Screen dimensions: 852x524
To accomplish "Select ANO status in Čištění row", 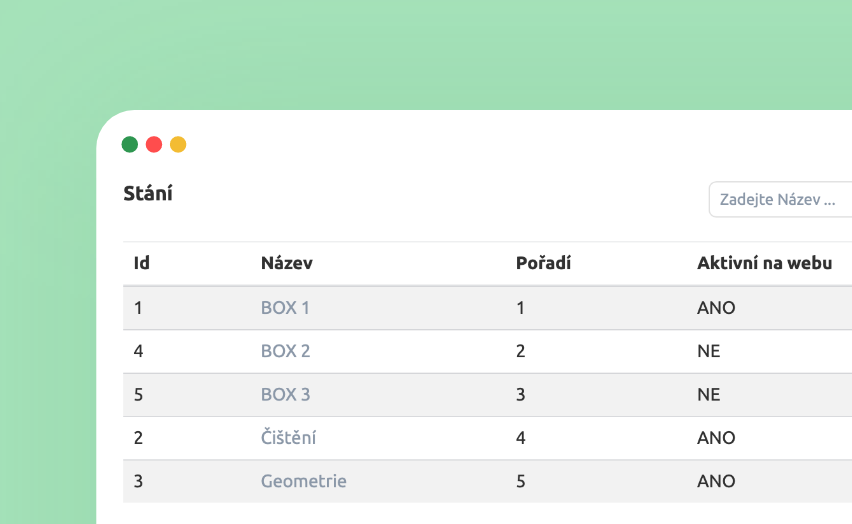I will point(716,438).
